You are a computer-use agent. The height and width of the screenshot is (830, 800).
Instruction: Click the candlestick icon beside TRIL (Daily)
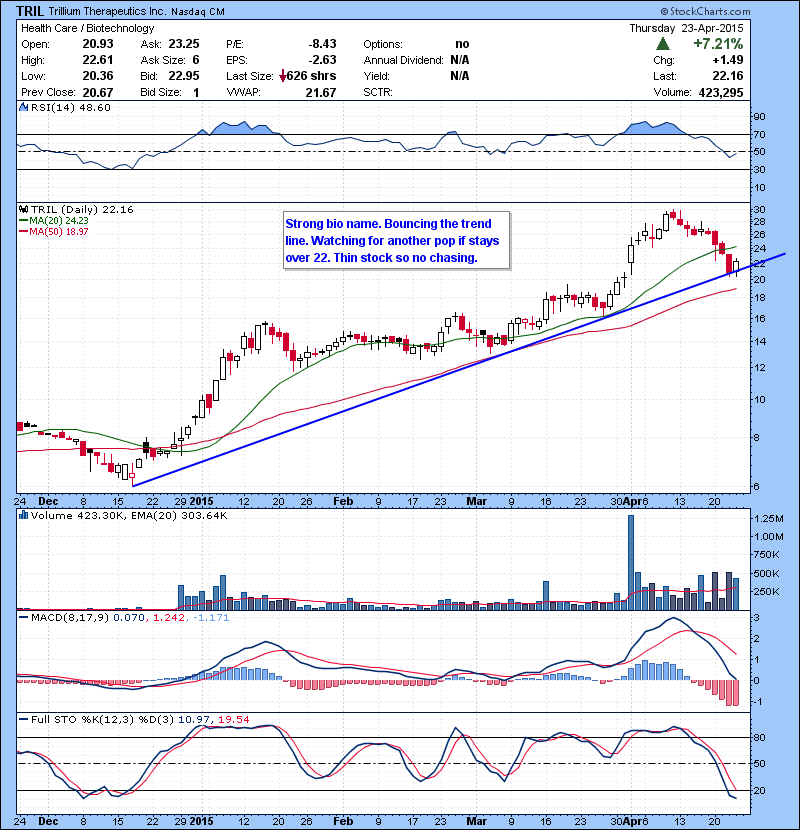pyautogui.click(x=23, y=209)
